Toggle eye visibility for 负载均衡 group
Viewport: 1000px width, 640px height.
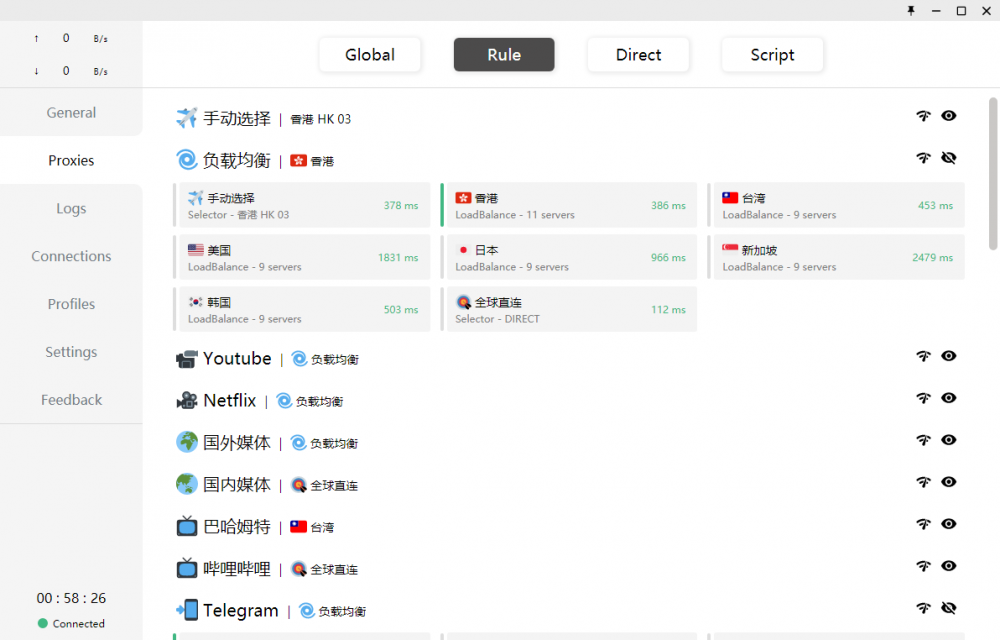949,158
